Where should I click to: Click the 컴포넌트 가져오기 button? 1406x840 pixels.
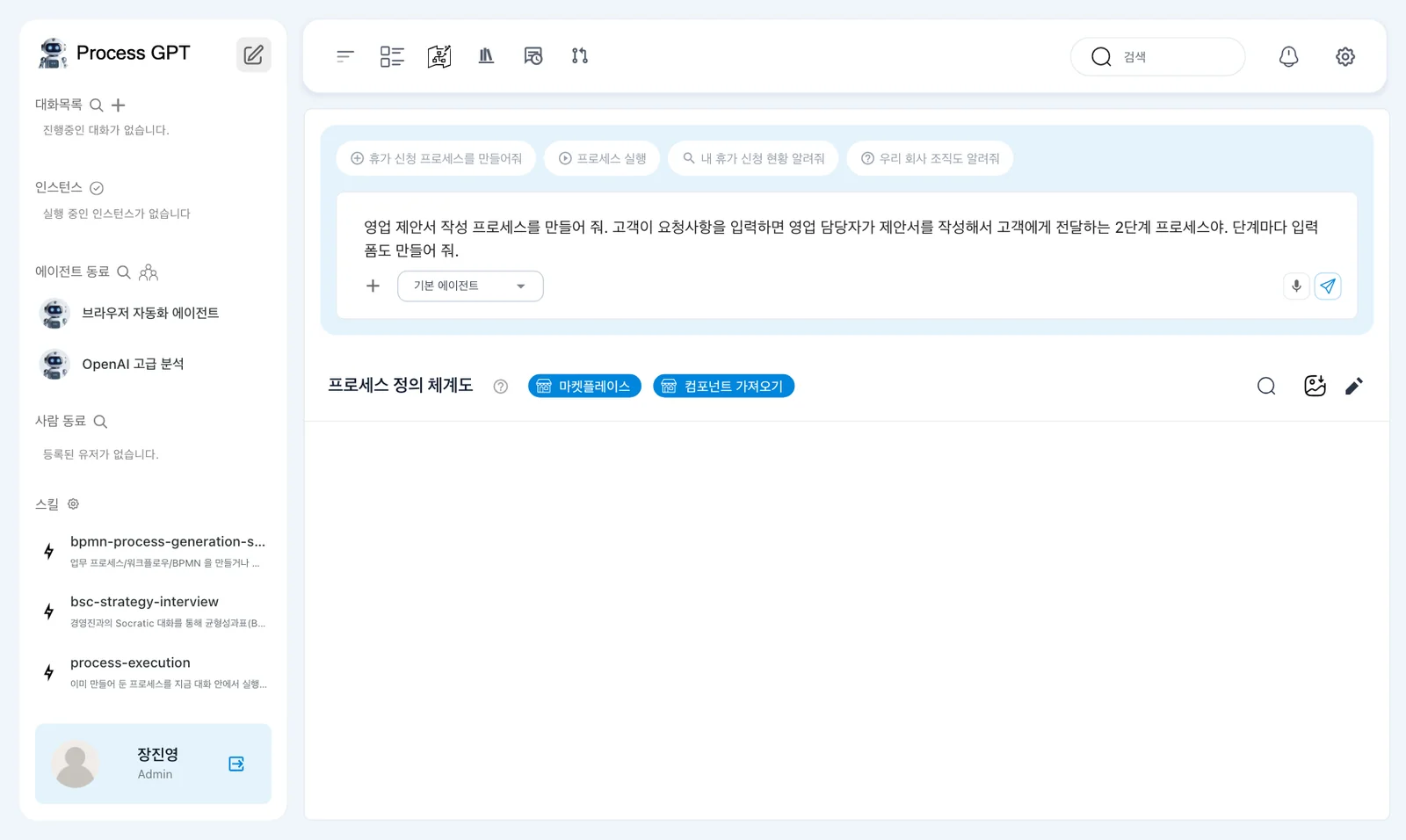(723, 387)
